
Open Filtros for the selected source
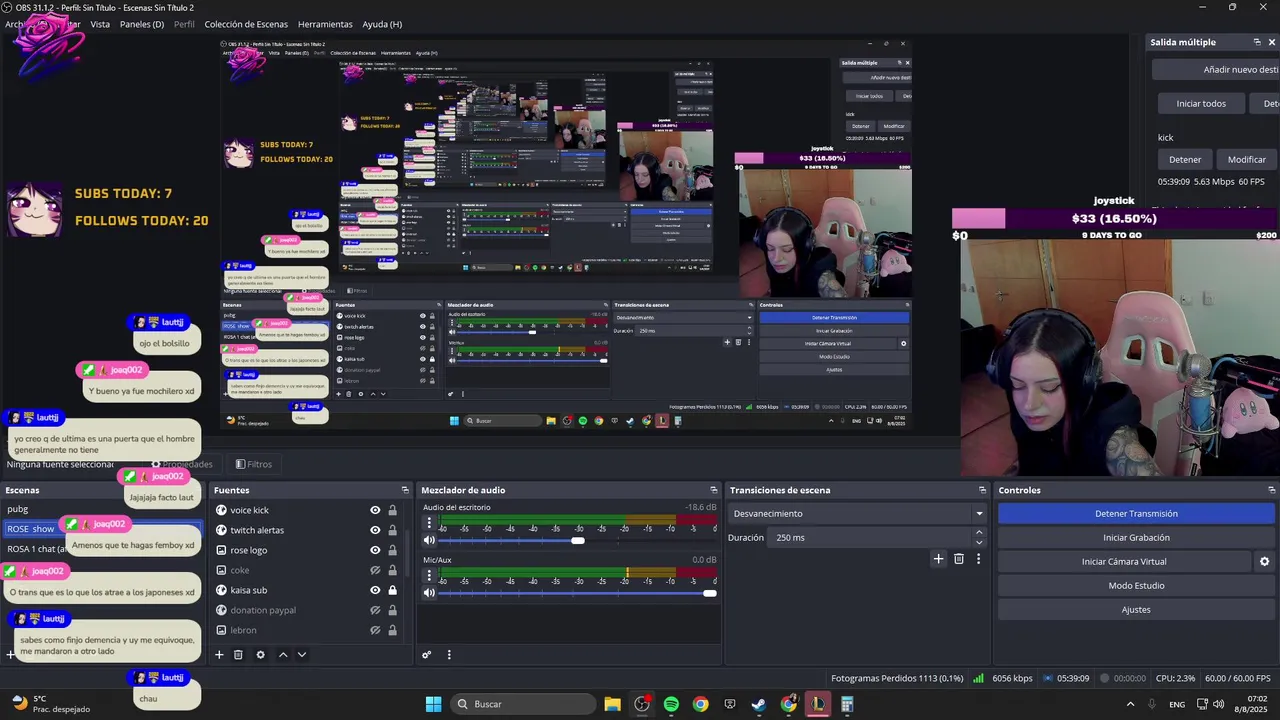pyautogui.click(x=254, y=464)
